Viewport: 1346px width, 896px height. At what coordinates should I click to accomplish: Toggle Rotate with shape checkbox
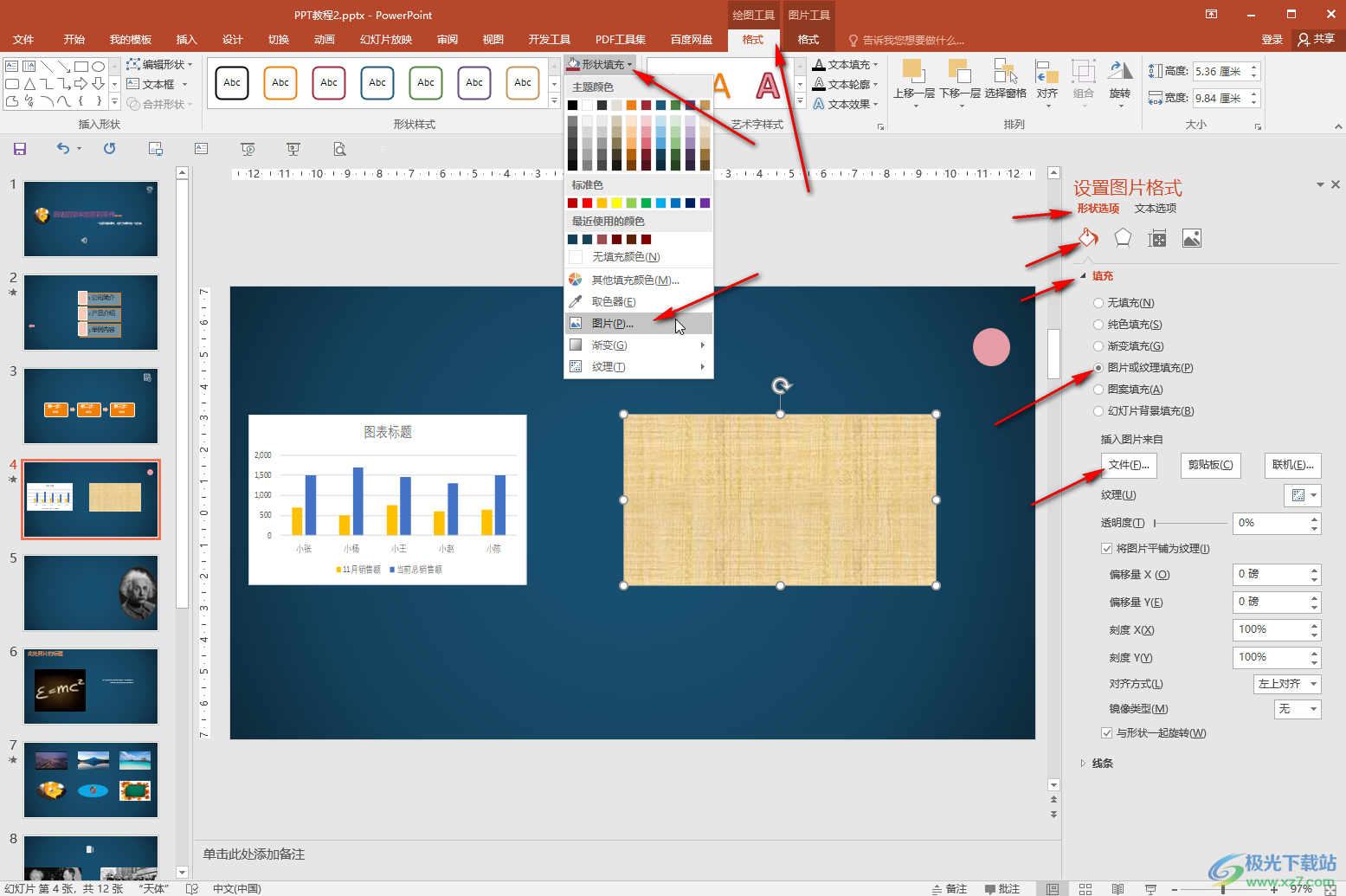[x=1106, y=733]
